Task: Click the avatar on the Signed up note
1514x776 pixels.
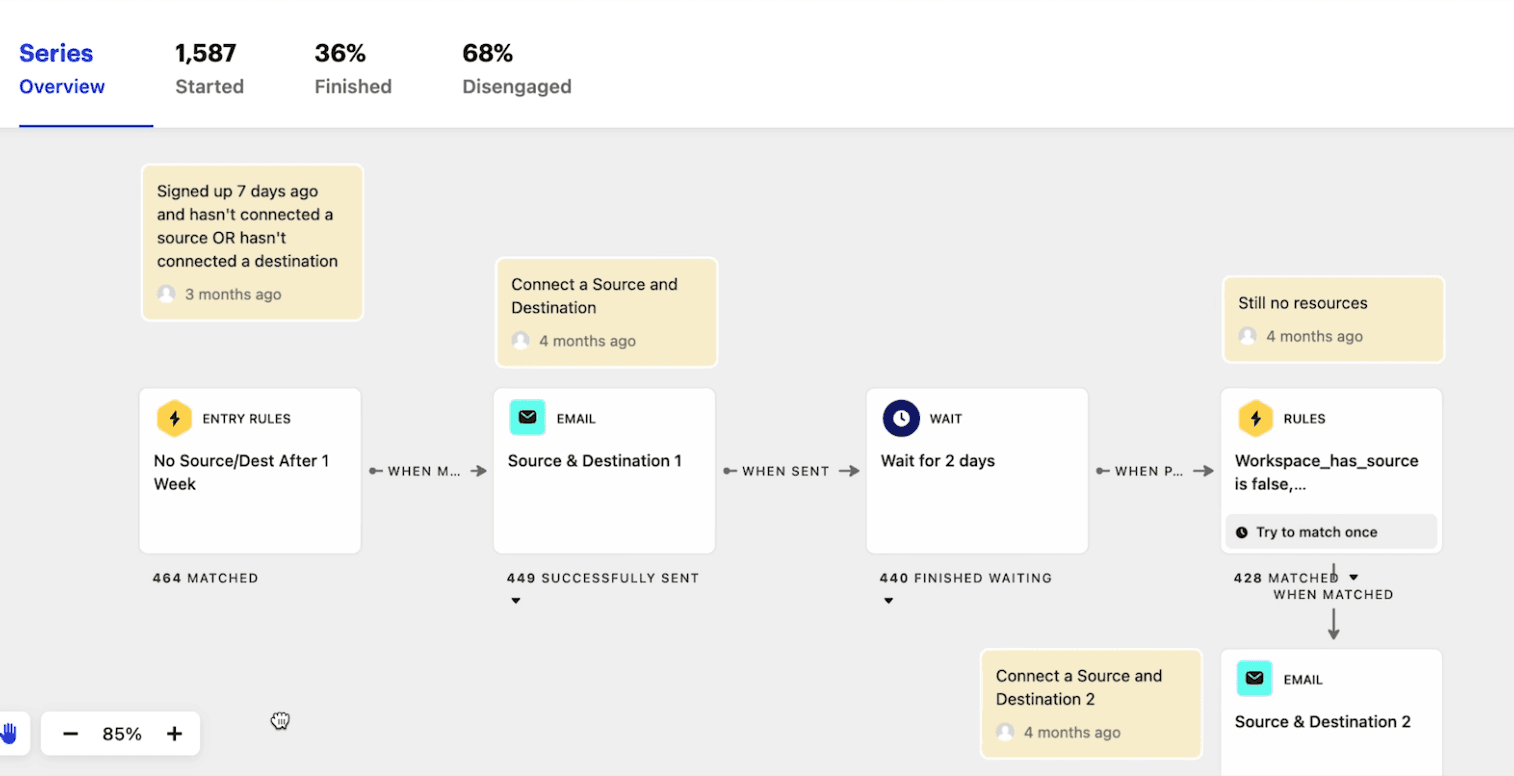Action: 166,294
